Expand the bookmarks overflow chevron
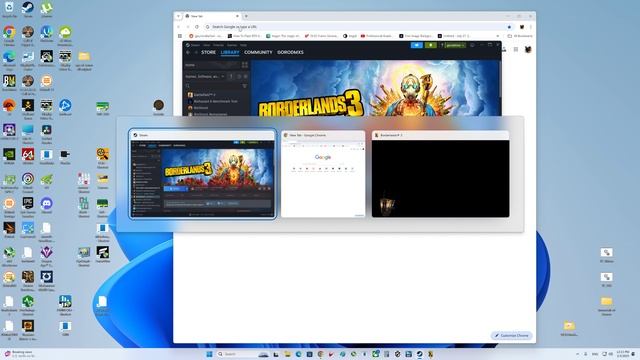The width and height of the screenshot is (640, 360). click(x=498, y=36)
